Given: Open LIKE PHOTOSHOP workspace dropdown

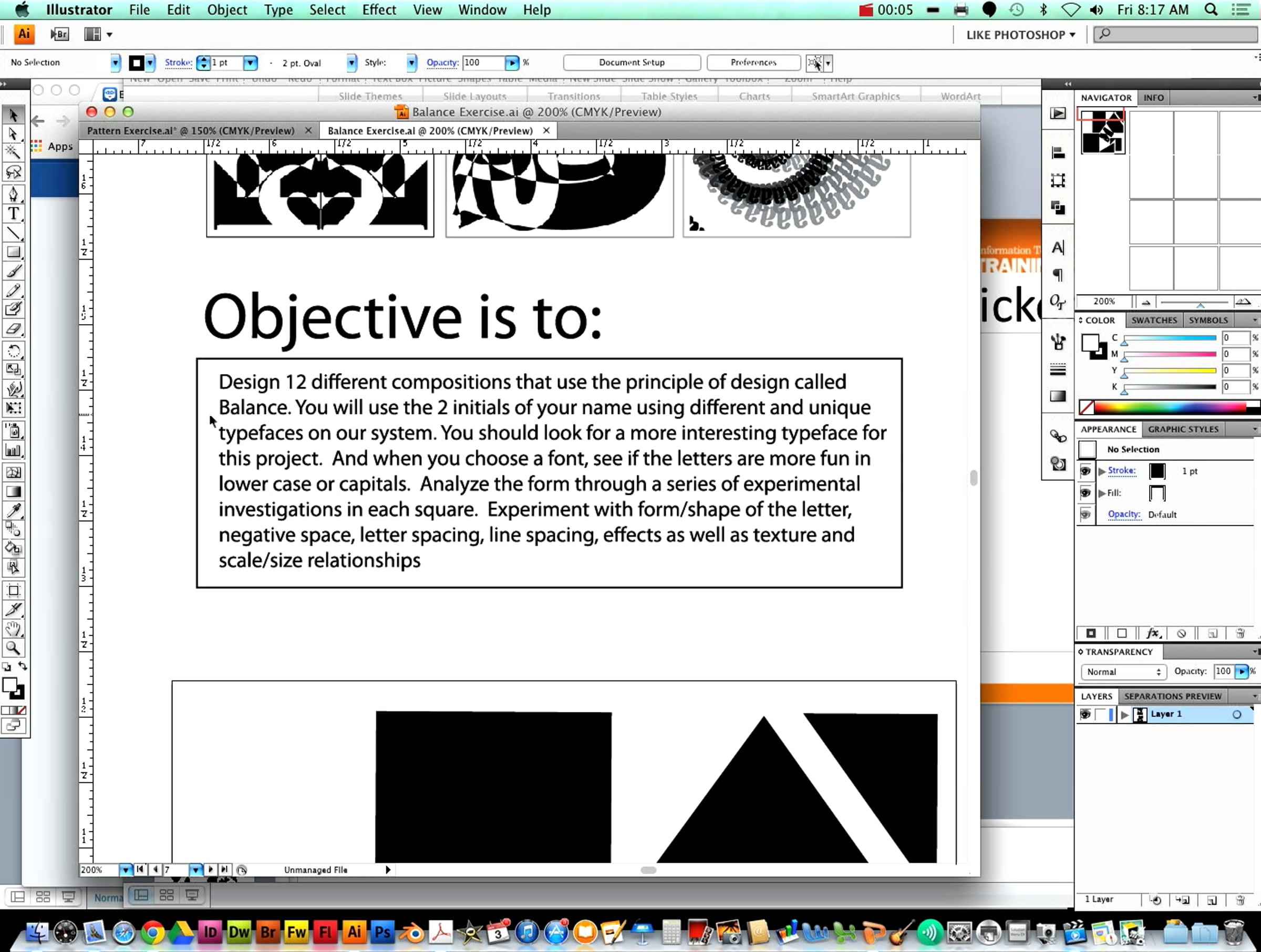Looking at the screenshot, I should pyautogui.click(x=1020, y=35).
